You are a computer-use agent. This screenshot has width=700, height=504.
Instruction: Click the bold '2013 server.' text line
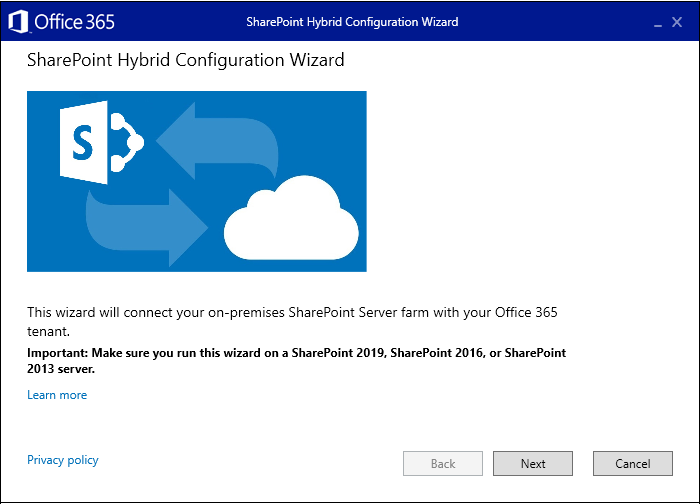click(61, 369)
